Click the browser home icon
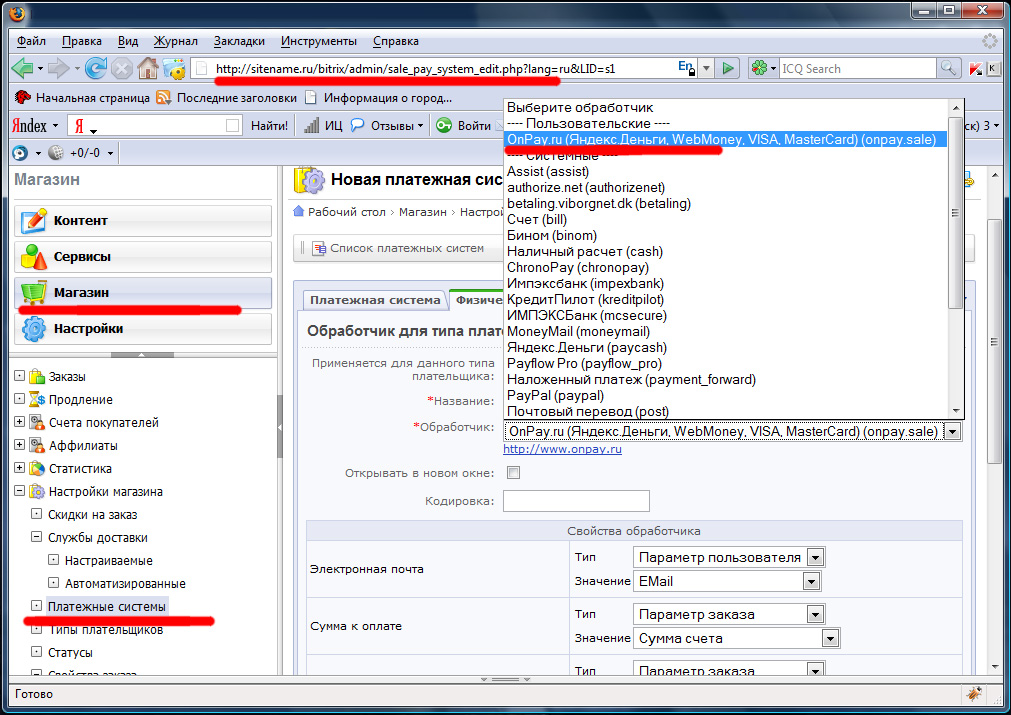Image resolution: width=1011 pixels, height=715 pixels. coord(148,69)
